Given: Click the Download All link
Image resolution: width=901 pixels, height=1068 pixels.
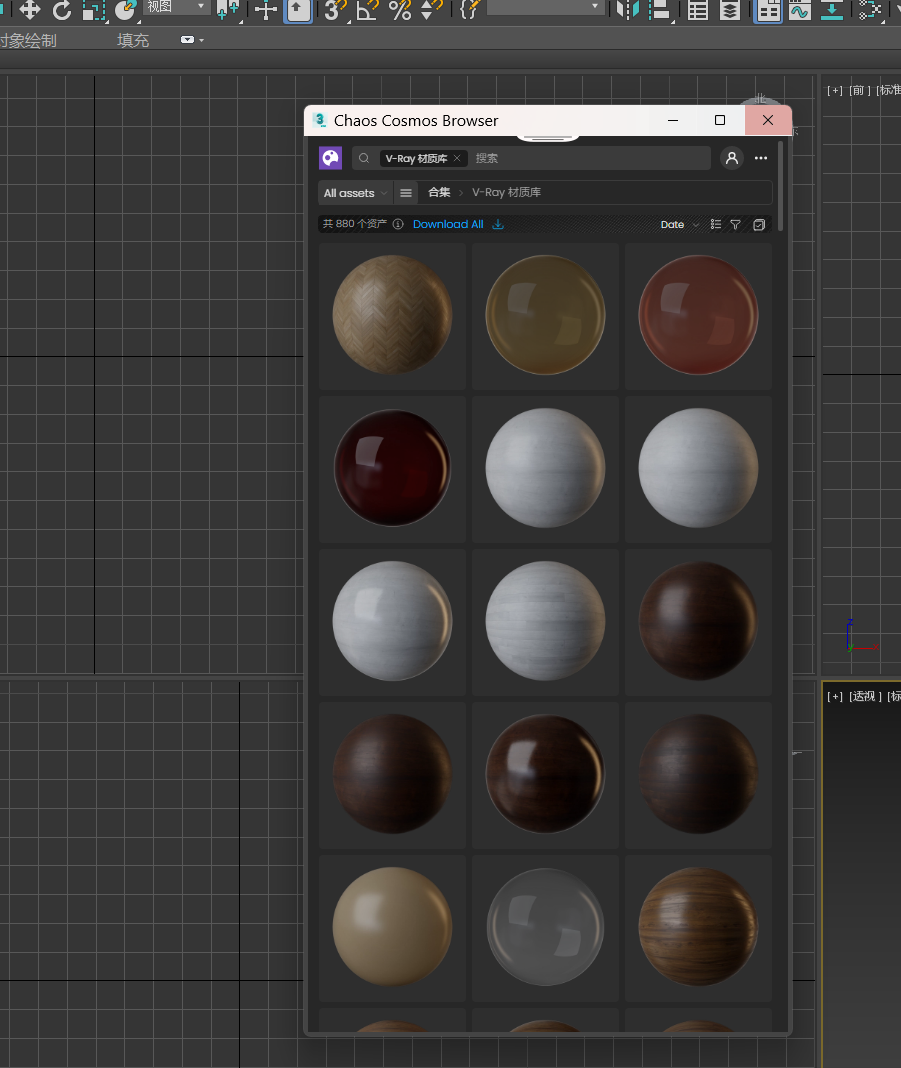Looking at the screenshot, I should [x=448, y=224].
